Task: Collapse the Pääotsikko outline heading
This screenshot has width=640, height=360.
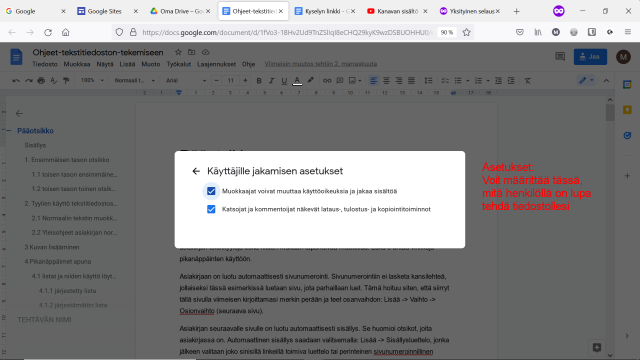Action: [9, 131]
